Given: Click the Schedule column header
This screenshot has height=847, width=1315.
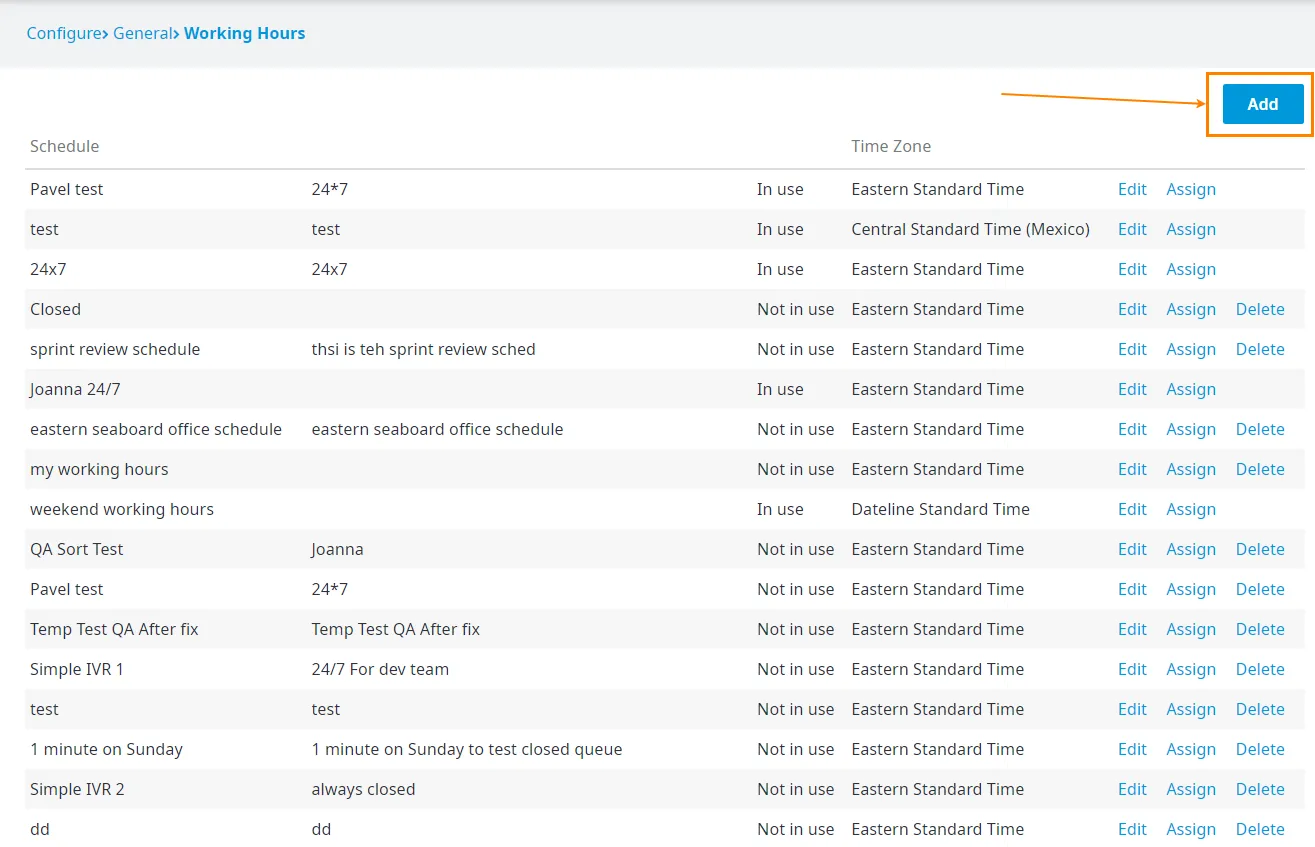Looking at the screenshot, I should (x=64, y=146).
